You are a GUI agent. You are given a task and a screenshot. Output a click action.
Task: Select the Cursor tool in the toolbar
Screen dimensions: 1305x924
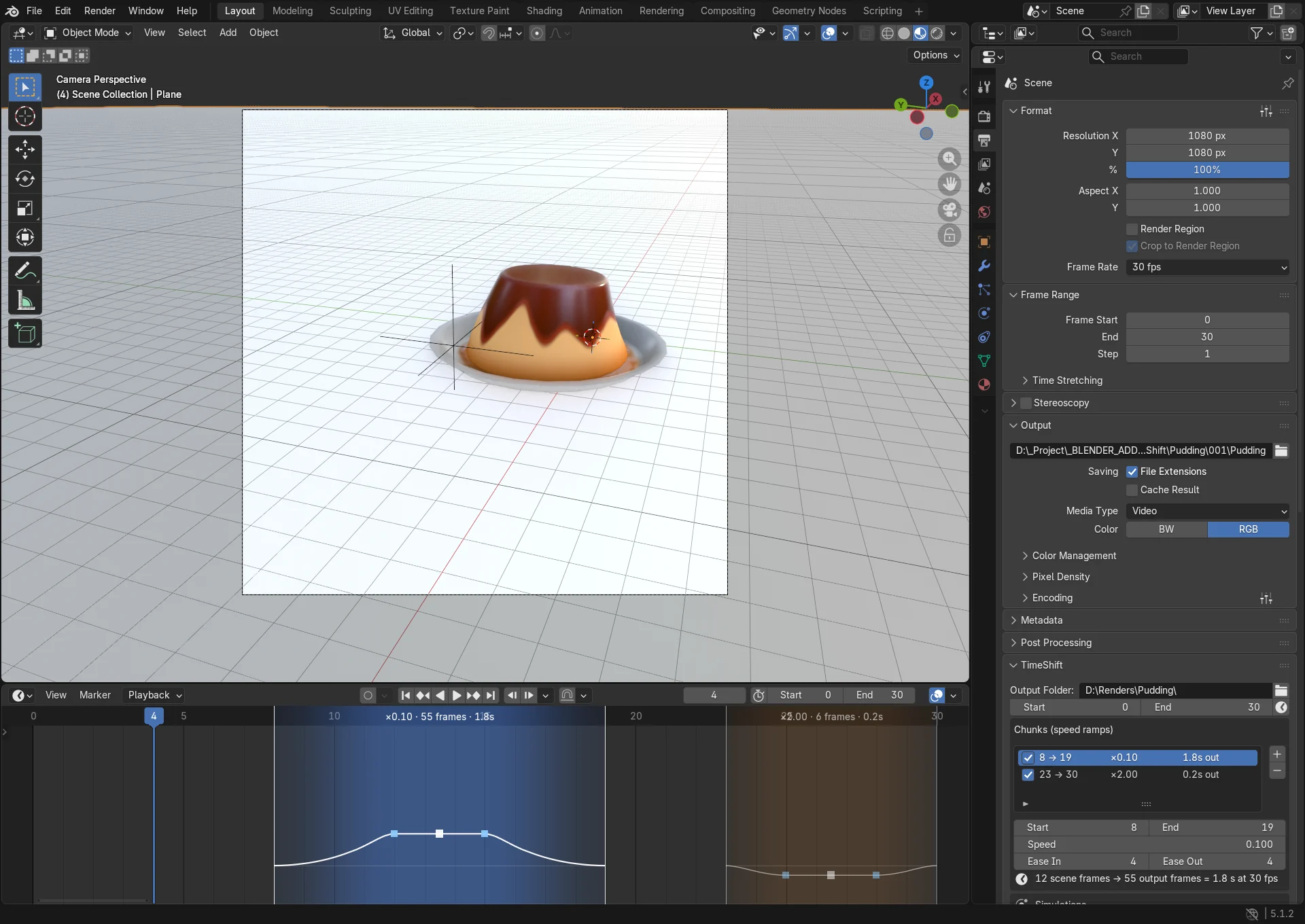pos(25,117)
